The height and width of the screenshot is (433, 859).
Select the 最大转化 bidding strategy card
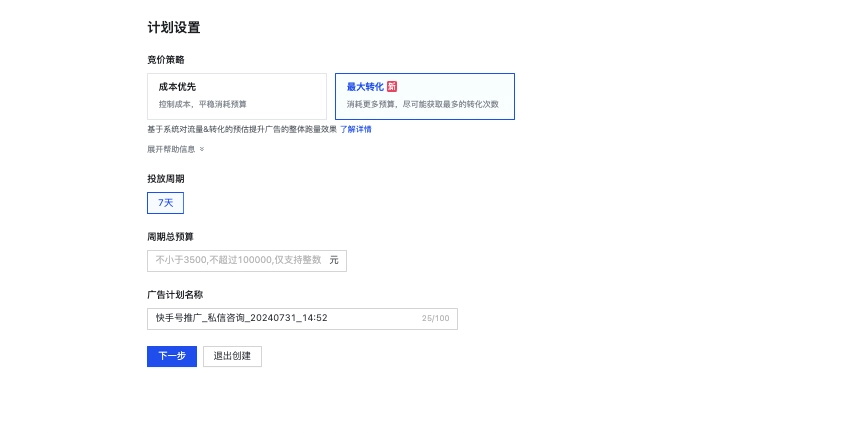click(x=424, y=96)
